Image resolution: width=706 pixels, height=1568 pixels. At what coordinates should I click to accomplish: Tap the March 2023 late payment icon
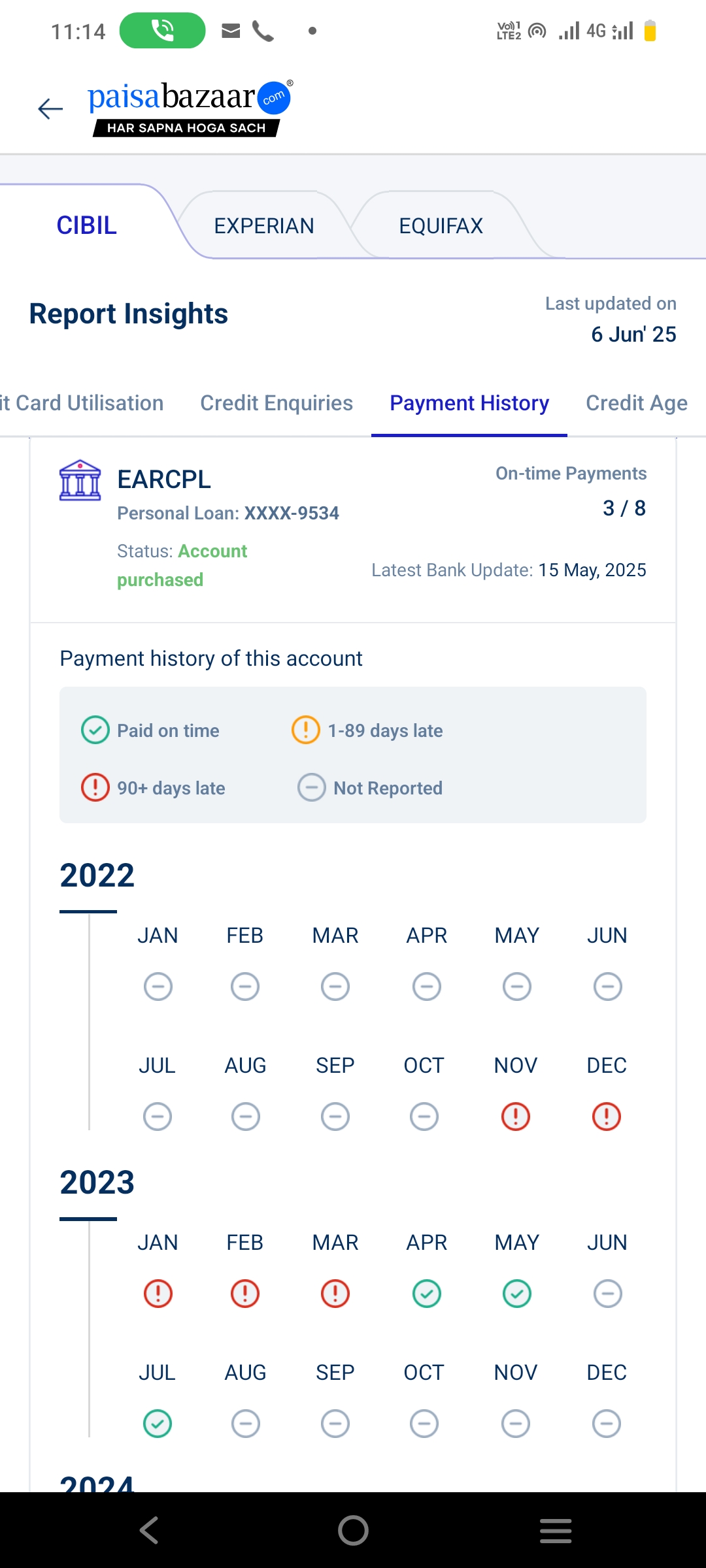click(335, 1294)
